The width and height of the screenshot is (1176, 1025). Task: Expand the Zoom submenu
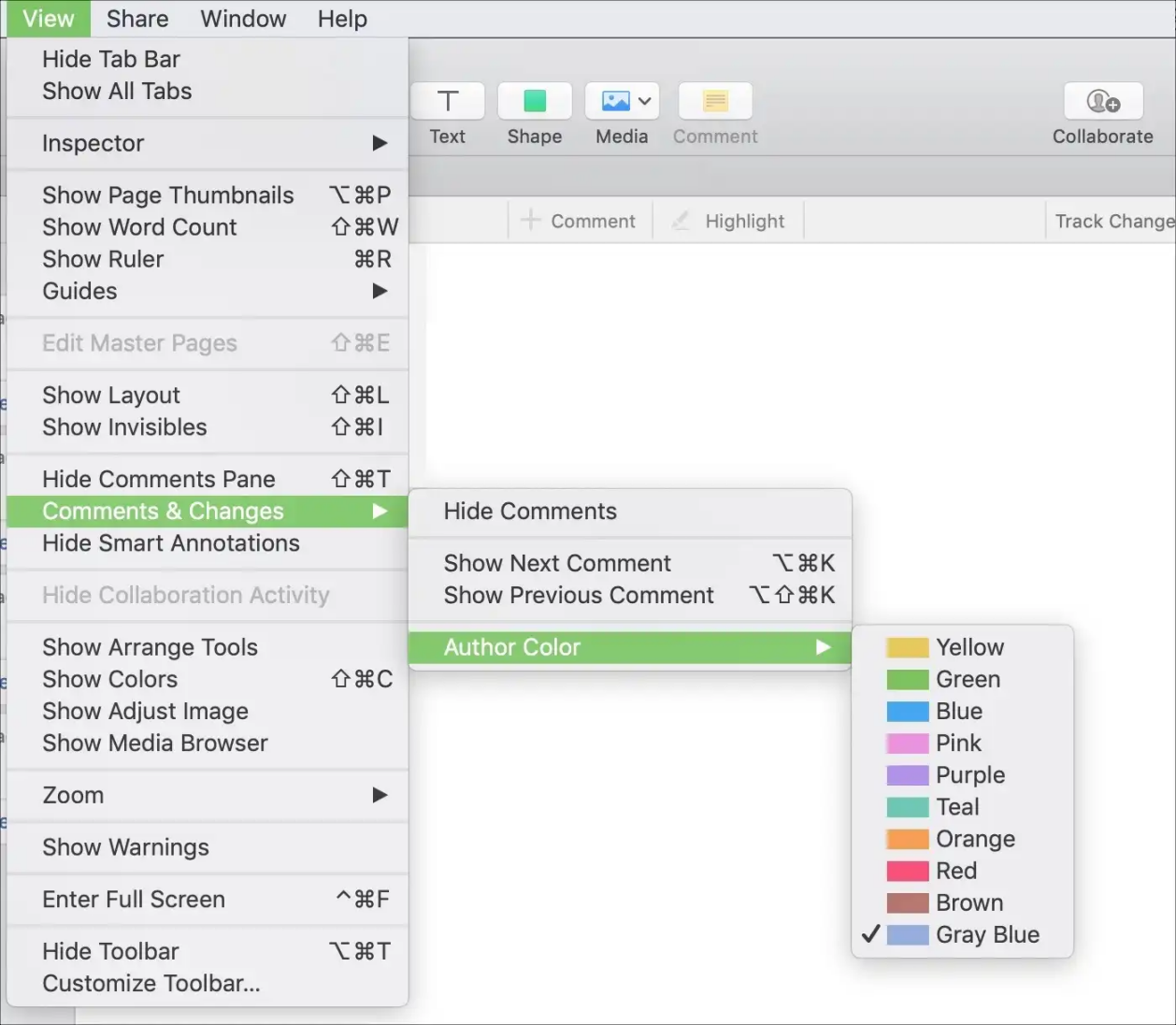(x=72, y=795)
